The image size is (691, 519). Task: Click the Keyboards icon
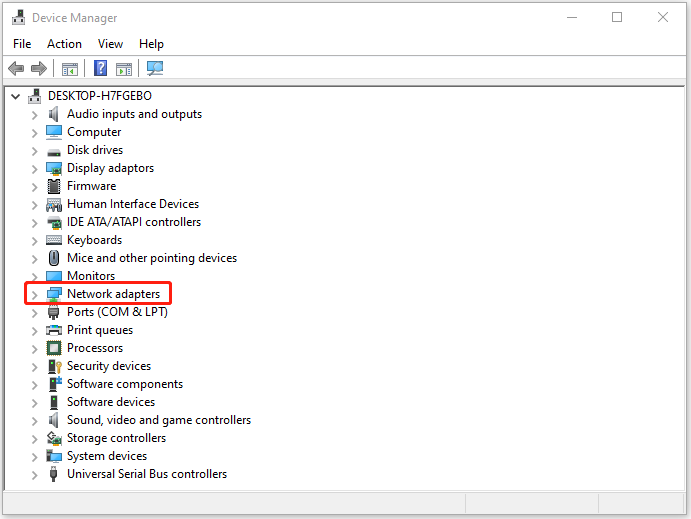[x=54, y=240]
